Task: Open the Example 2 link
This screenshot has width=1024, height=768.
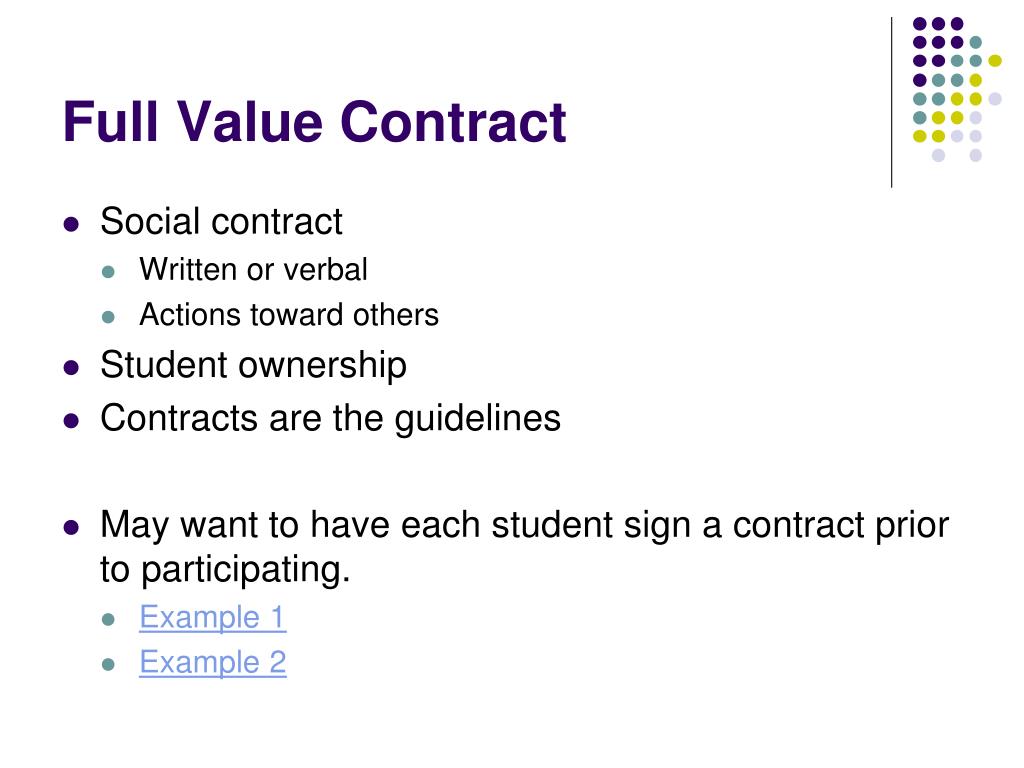Action: point(212,662)
